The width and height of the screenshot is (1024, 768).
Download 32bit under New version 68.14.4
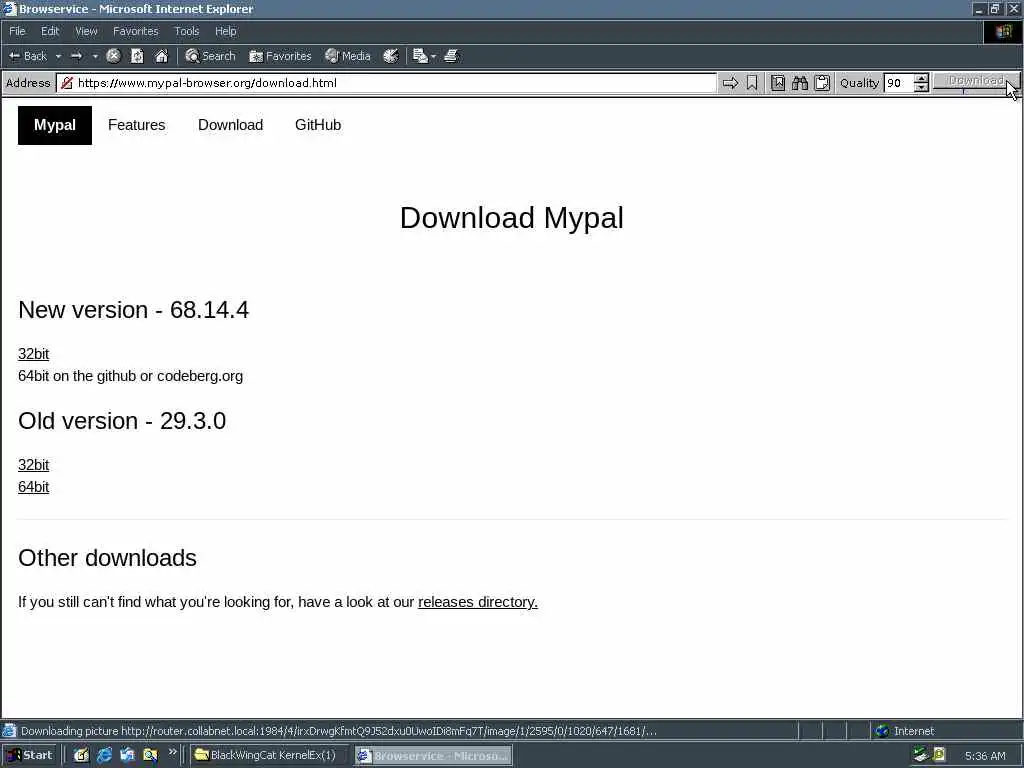tap(33, 354)
